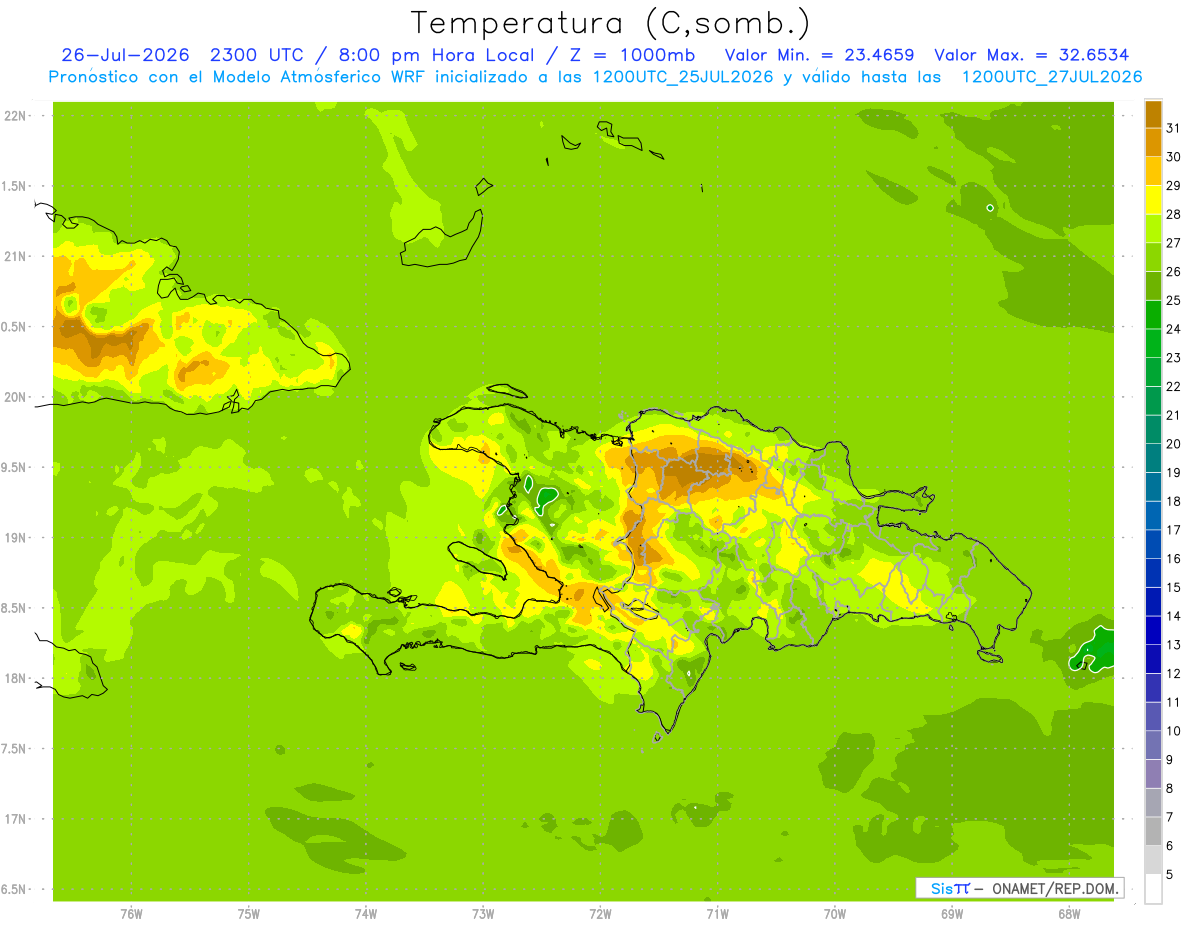
Task: Click the "71W" longitude label
Action: 717,914
